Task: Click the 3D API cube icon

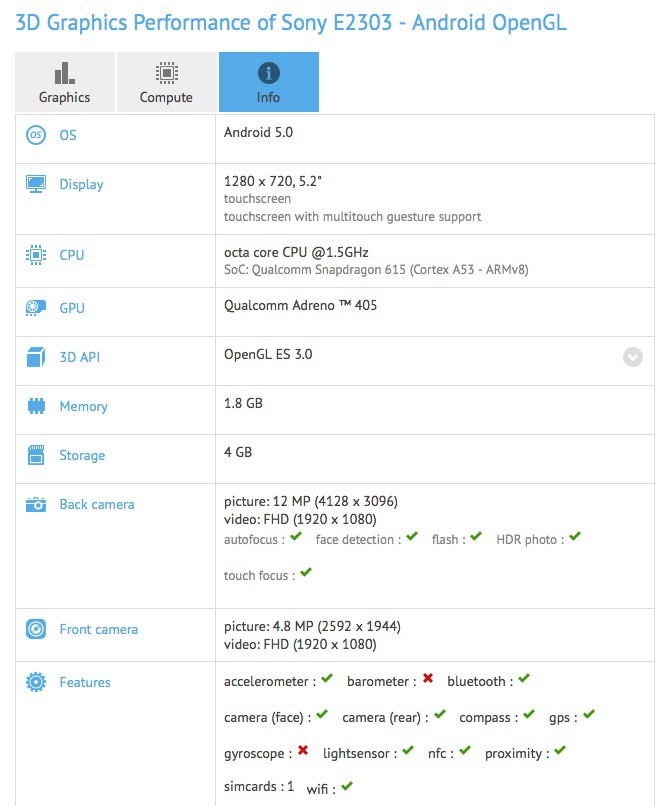Action: point(36,357)
